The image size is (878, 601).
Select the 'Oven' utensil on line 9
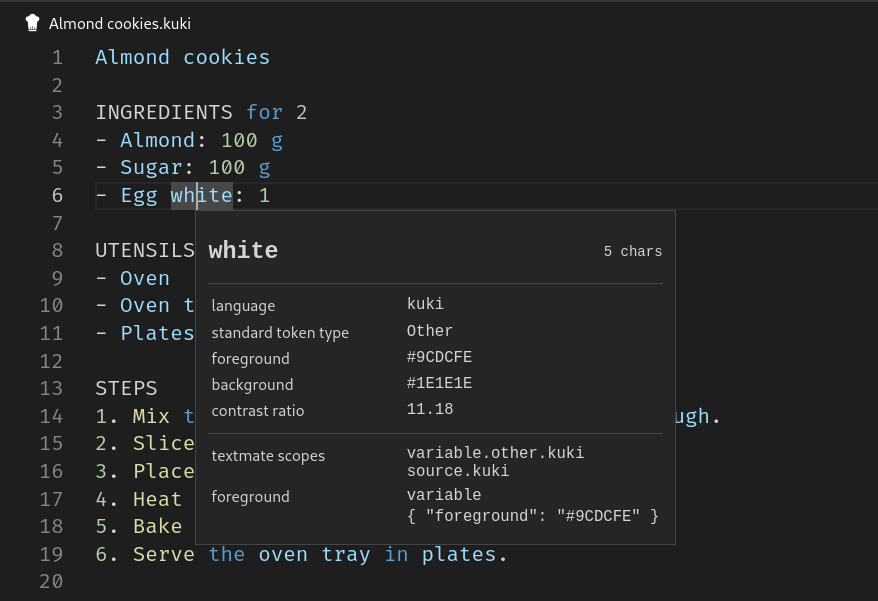pyautogui.click(x=144, y=278)
